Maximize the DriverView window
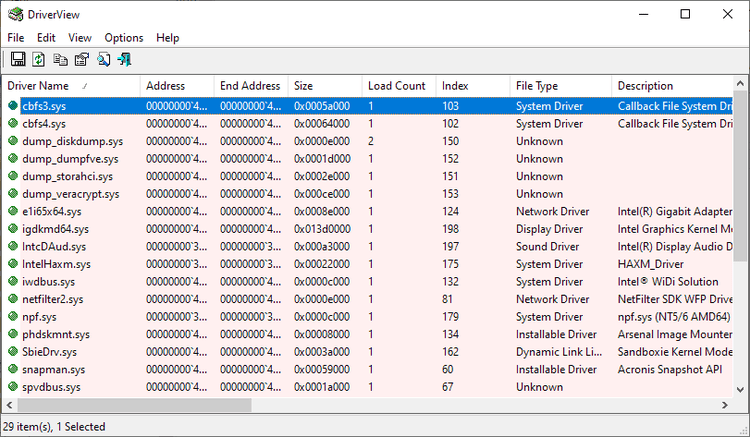The image size is (750, 437). point(685,14)
